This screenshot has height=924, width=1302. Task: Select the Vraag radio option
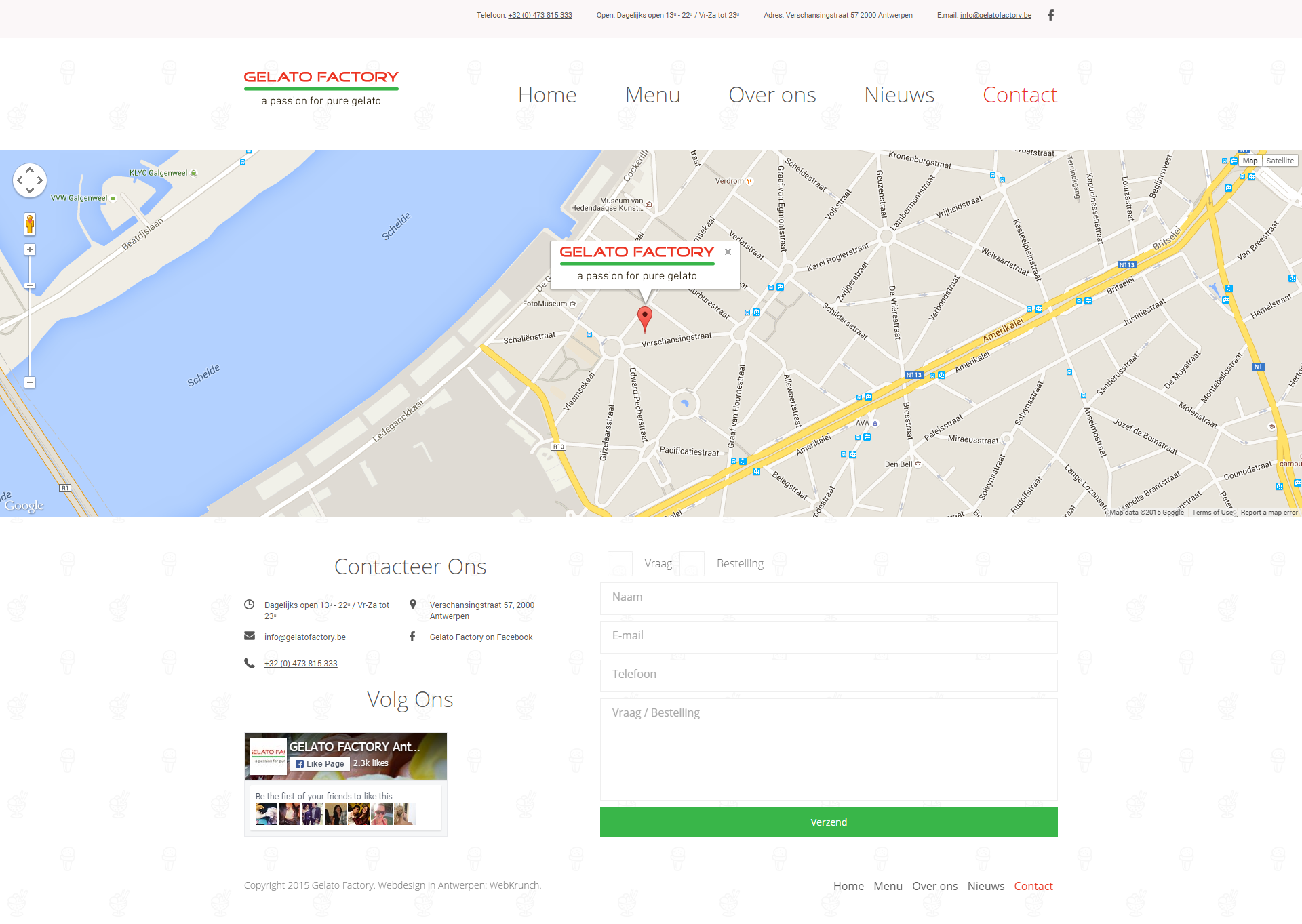(620, 563)
